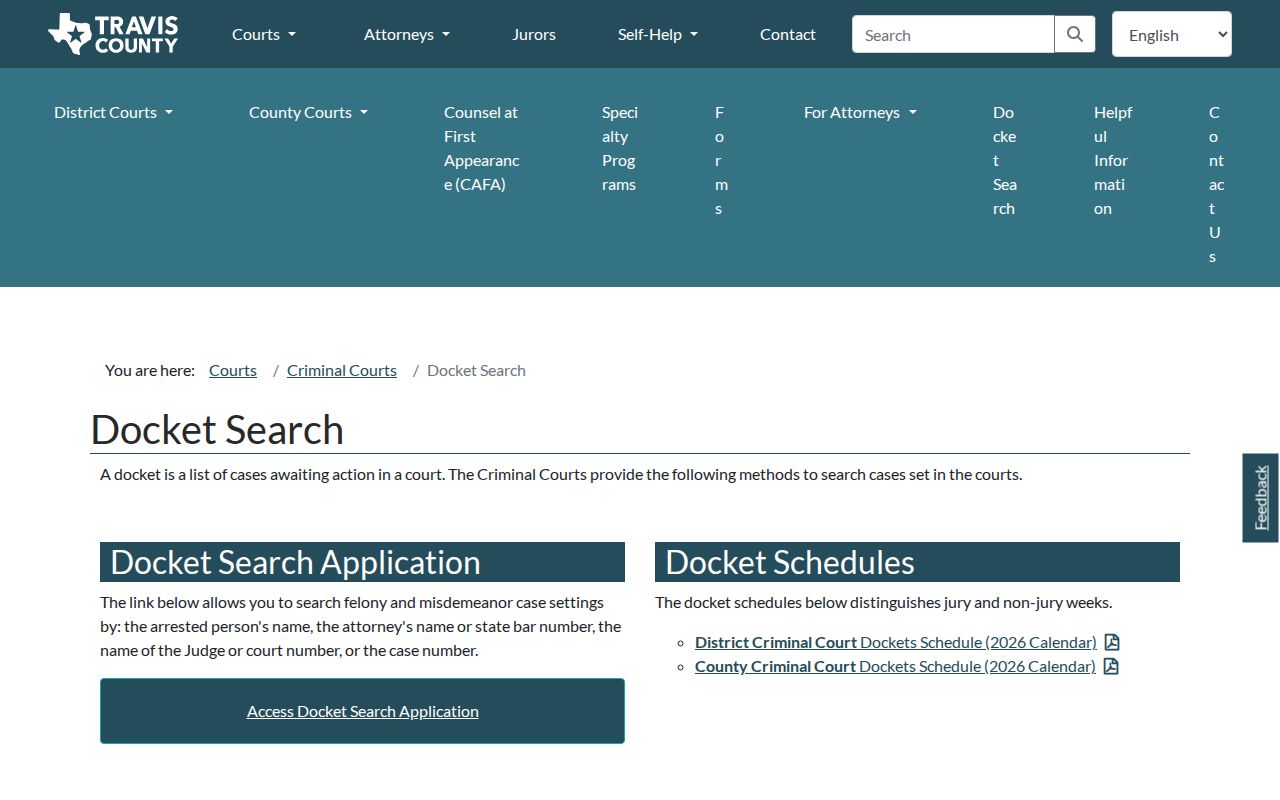Click the 'You are here:' breadcrumb label
The image size is (1280, 800).
150,370
